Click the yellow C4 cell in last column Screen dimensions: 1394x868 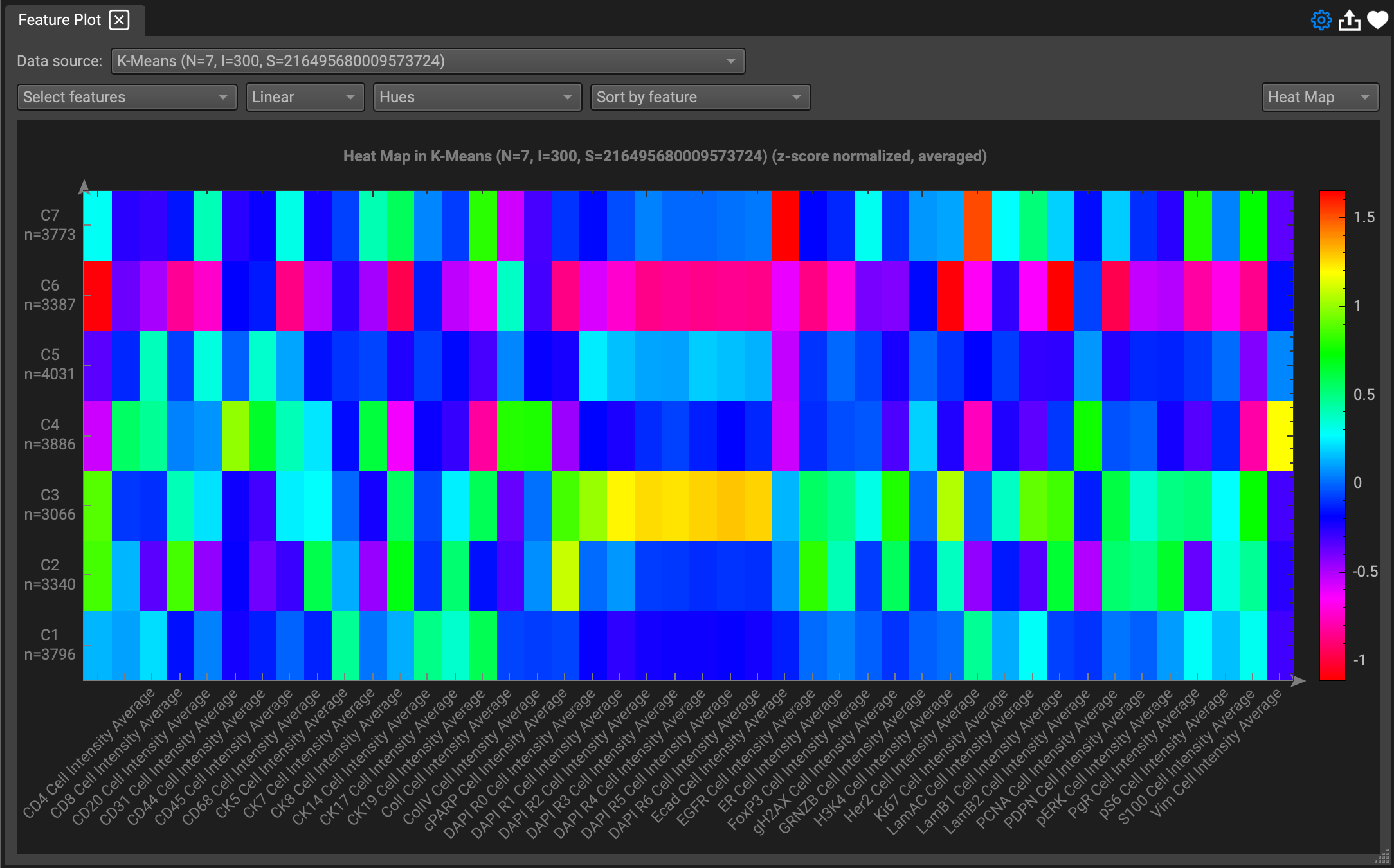[x=1280, y=436]
